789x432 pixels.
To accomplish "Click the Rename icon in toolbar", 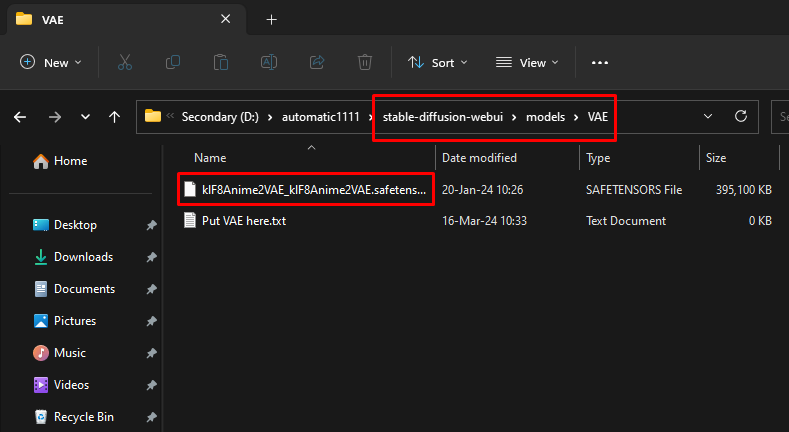I will coord(269,62).
